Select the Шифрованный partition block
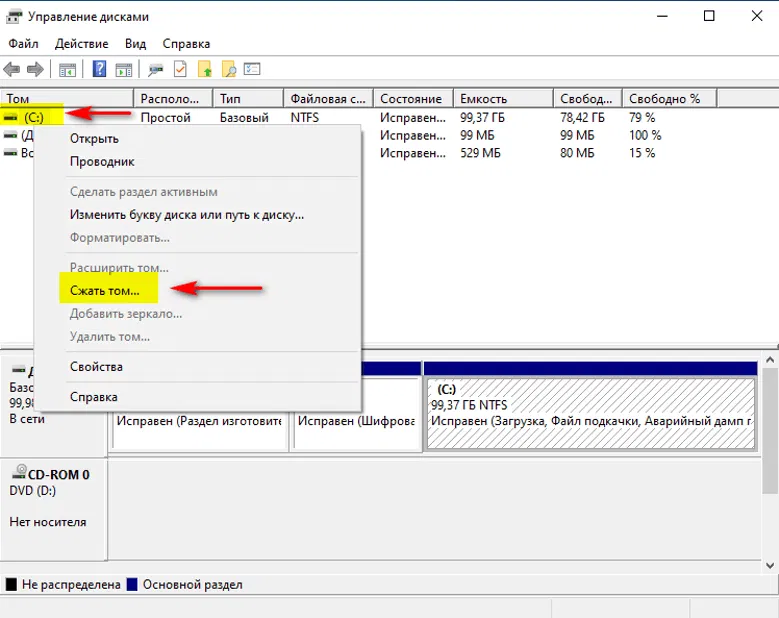Screen dimensions: 779x618 tap(357, 431)
